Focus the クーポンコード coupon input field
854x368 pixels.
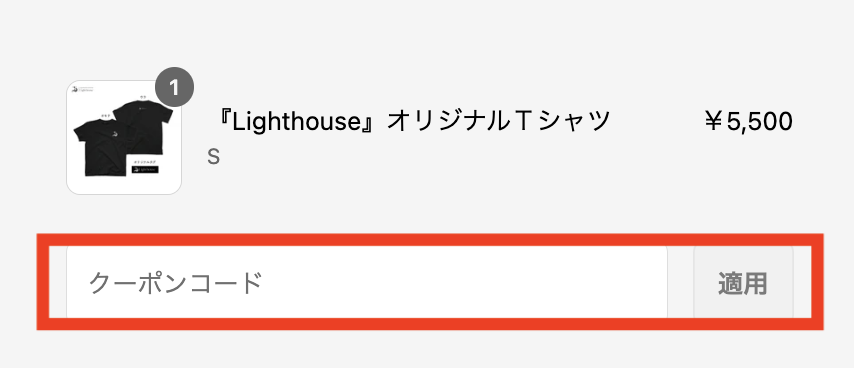pyautogui.click(x=367, y=283)
